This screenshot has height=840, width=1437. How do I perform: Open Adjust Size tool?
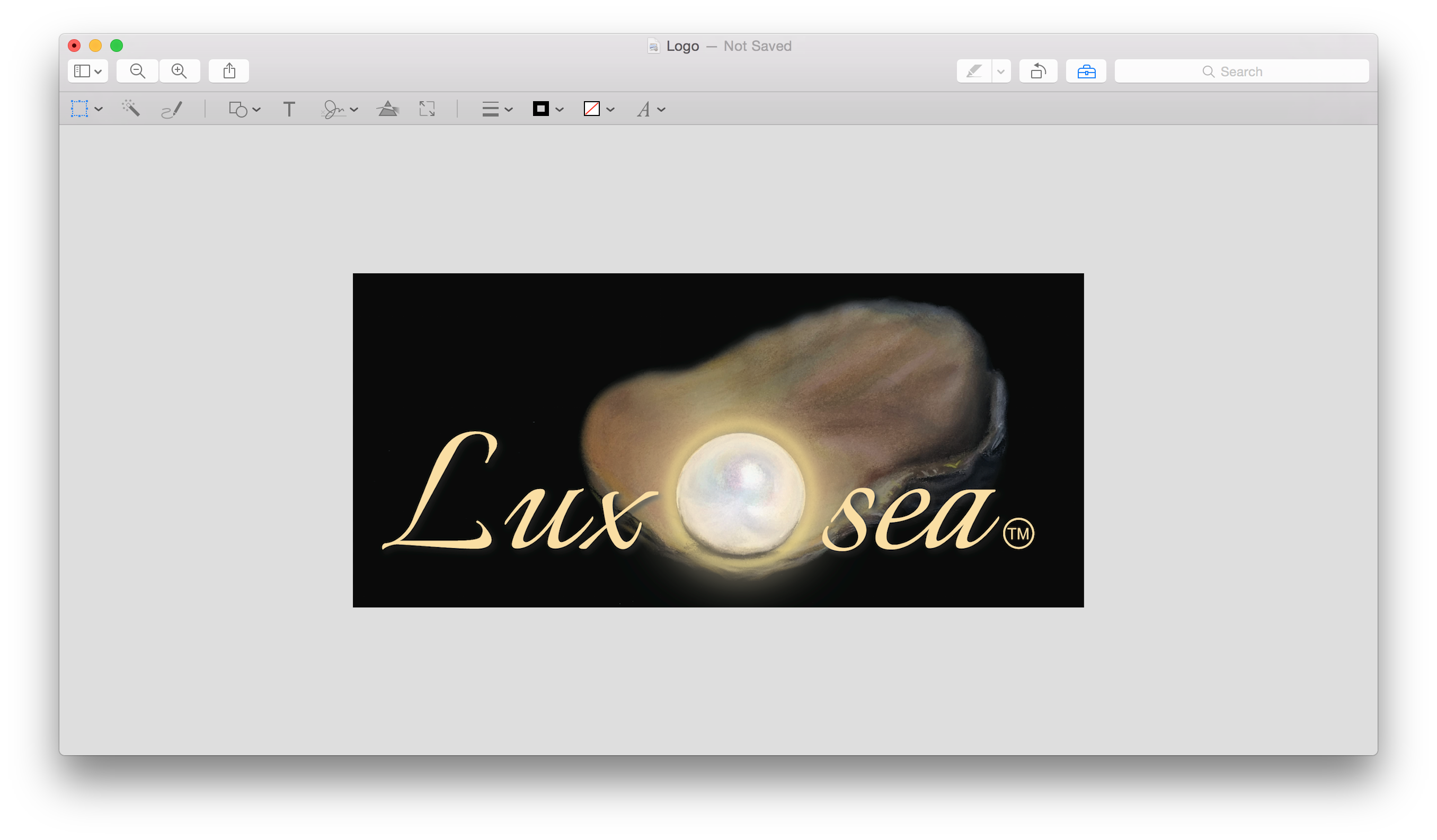(x=427, y=109)
